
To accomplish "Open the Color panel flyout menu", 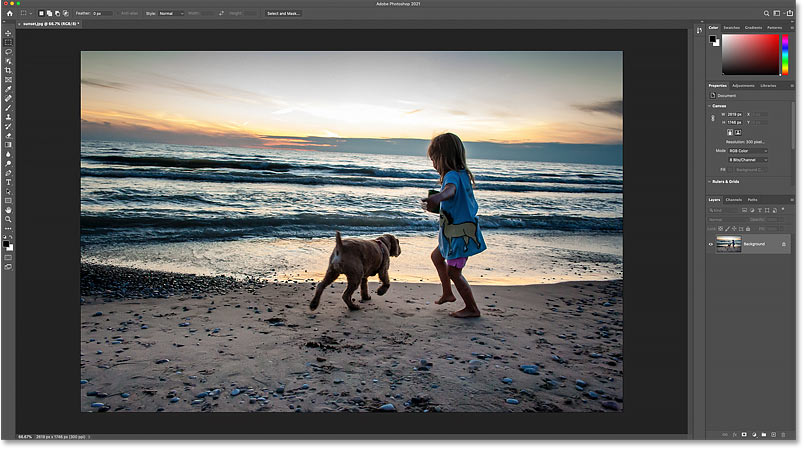I will click(792, 28).
